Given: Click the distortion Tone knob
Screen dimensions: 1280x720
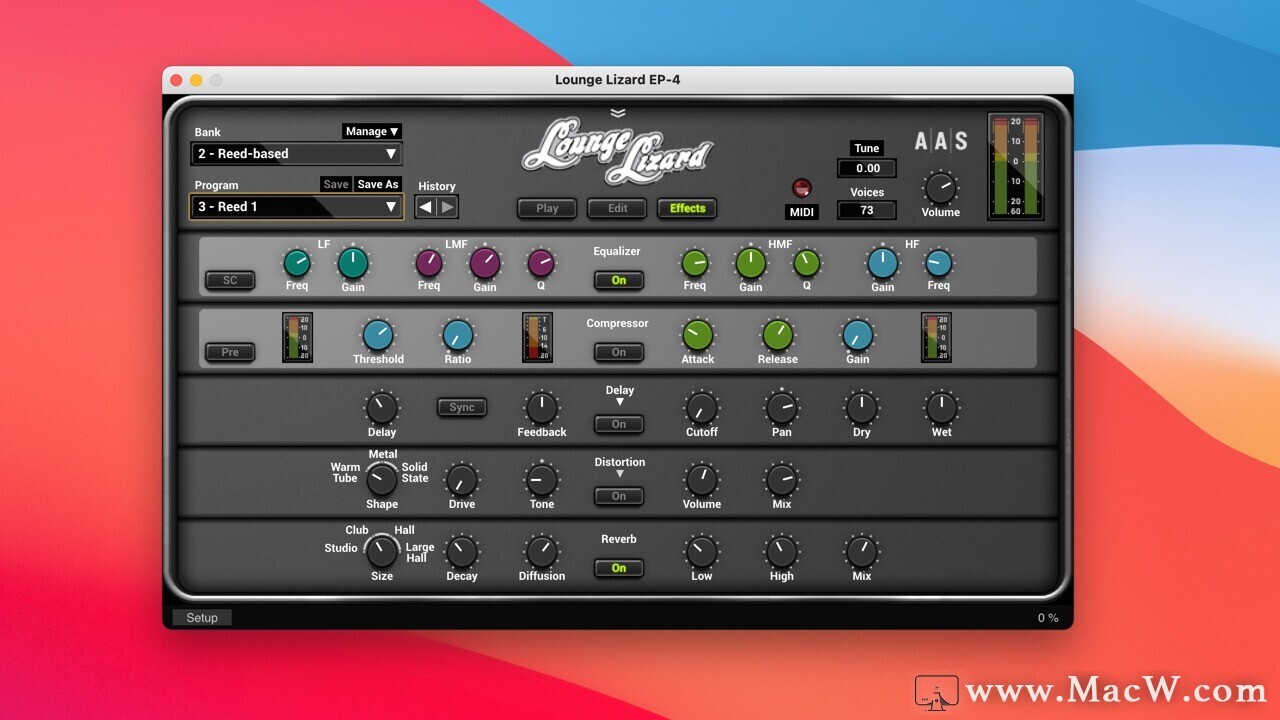Looking at the screenshot, I should 542,480.
